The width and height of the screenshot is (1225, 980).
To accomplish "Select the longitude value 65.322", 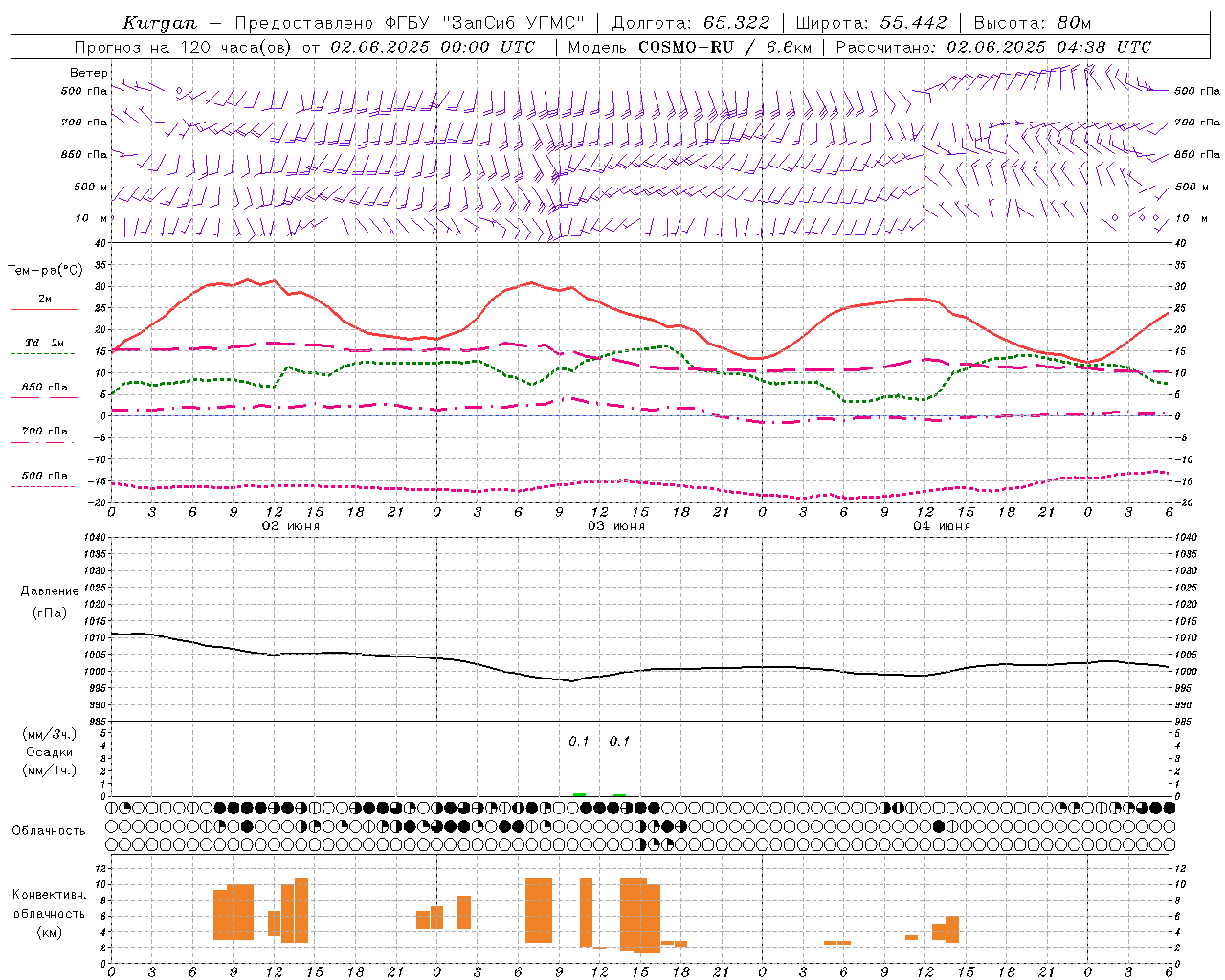I will 736,23.
